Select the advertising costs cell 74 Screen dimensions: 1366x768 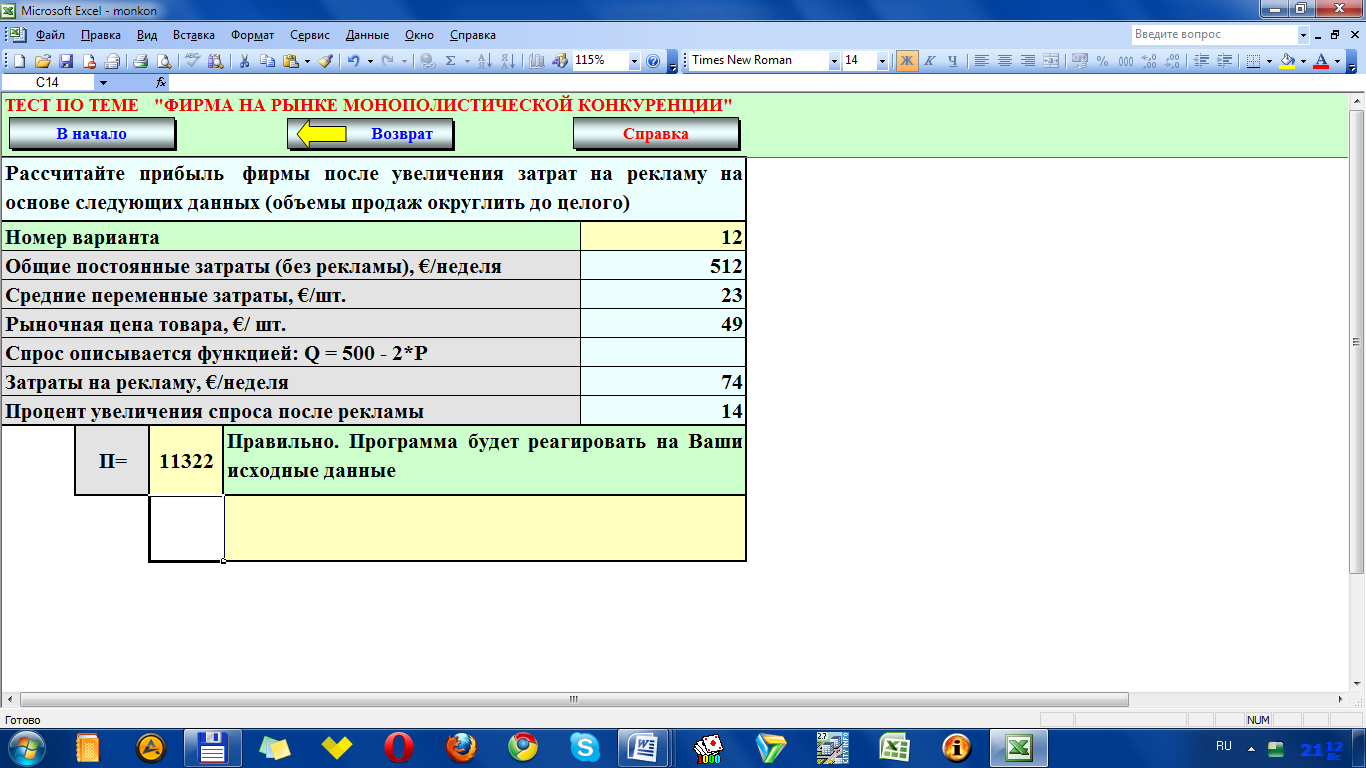tap(663, 382)
